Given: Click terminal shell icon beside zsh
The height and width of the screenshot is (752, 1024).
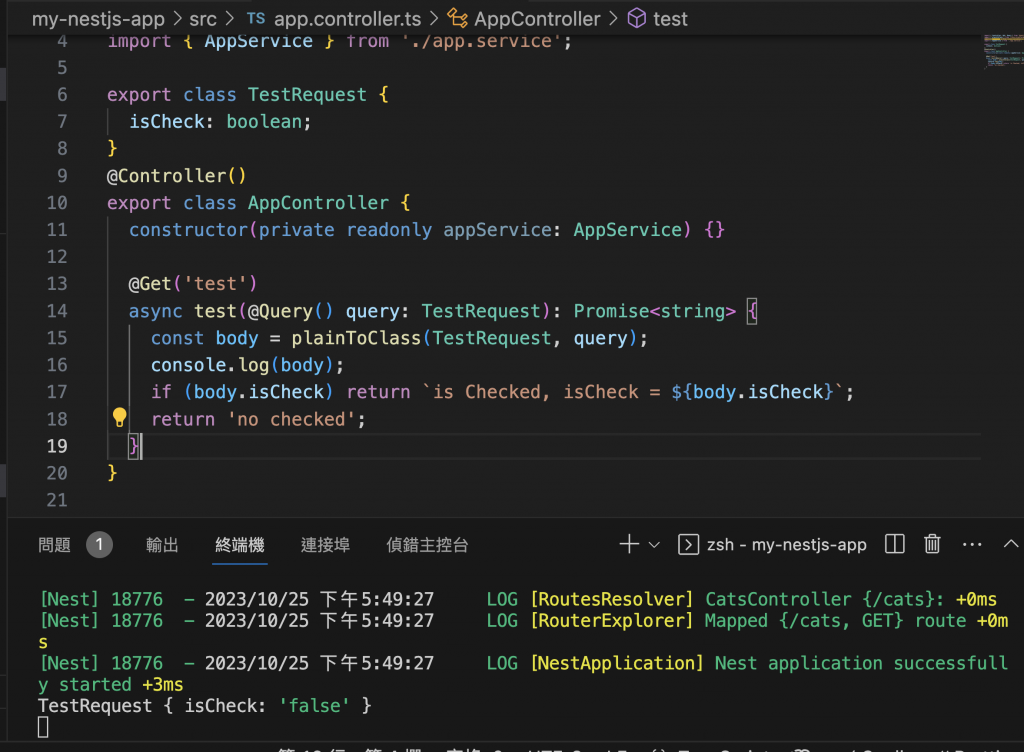Looking at the screenshot, I should tap(688, 544).
